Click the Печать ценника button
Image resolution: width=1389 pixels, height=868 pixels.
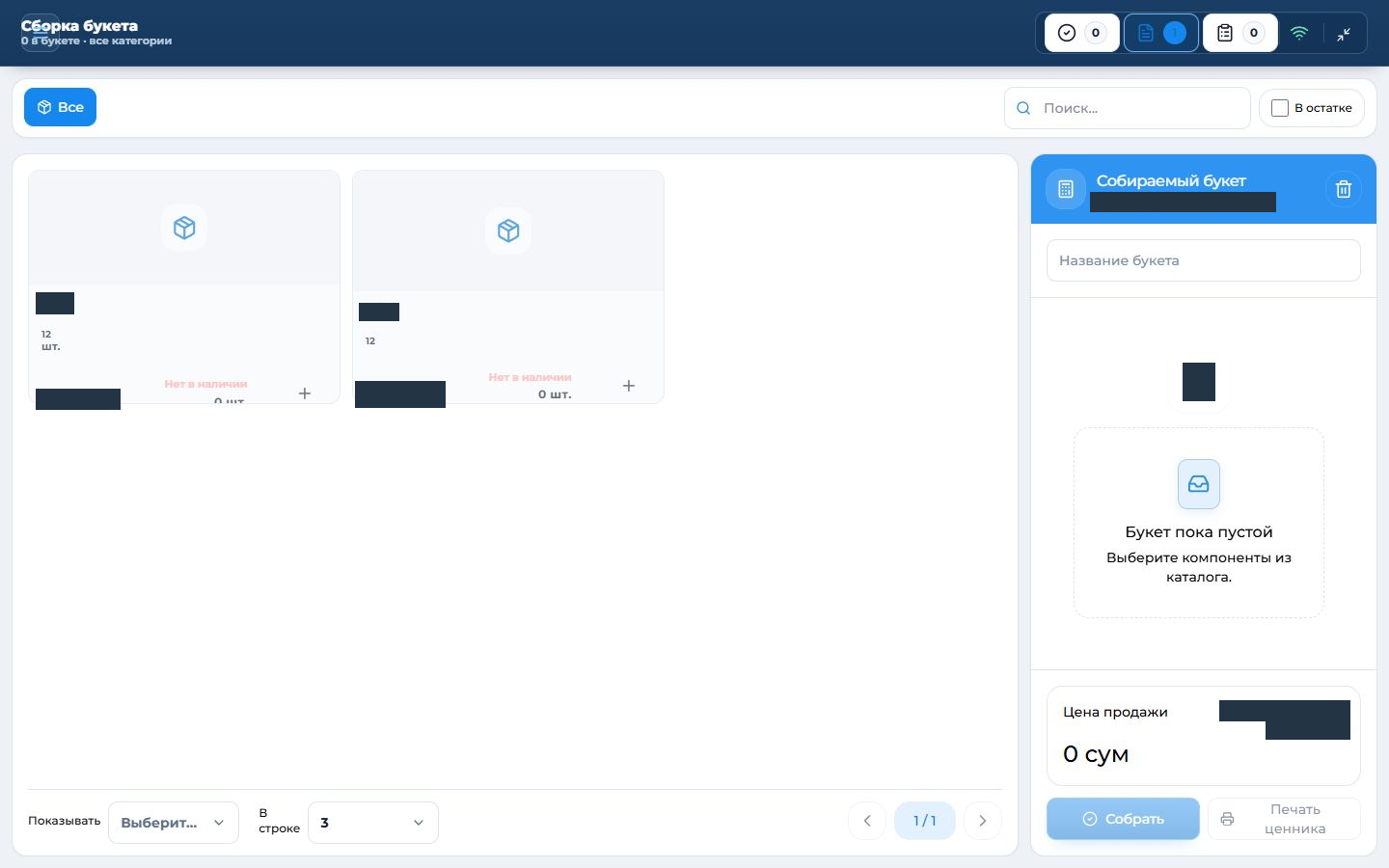click(x=1284, y=819)
